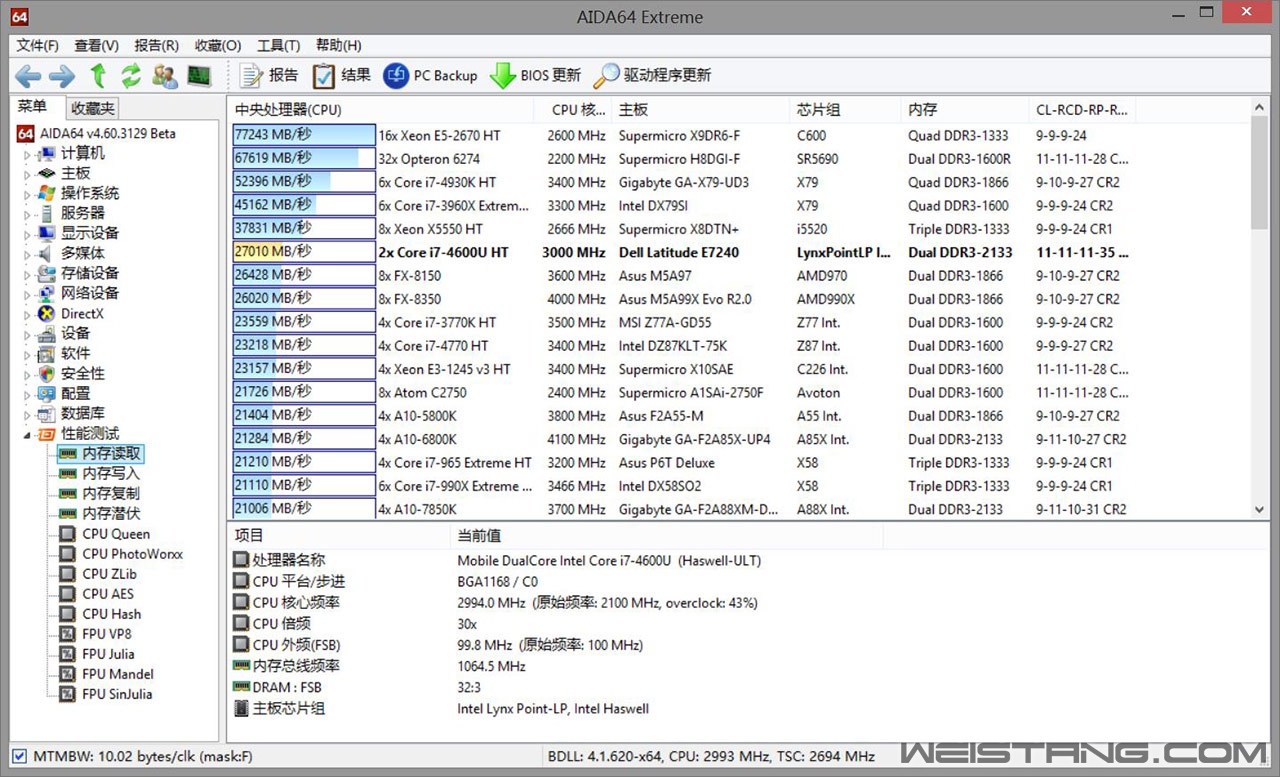Select the FPU VP8 benchmark icon
Viewport: 1280px width, 777px height.
pyautogui.click(x=68, y=634)
